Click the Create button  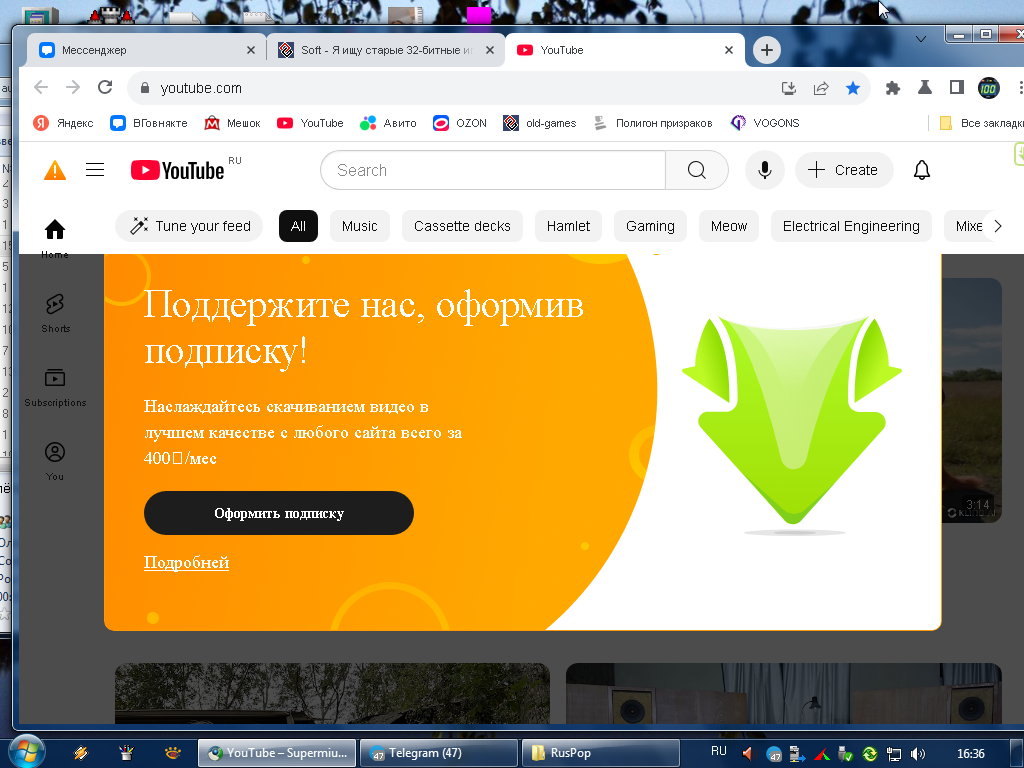tap(843, 170)
